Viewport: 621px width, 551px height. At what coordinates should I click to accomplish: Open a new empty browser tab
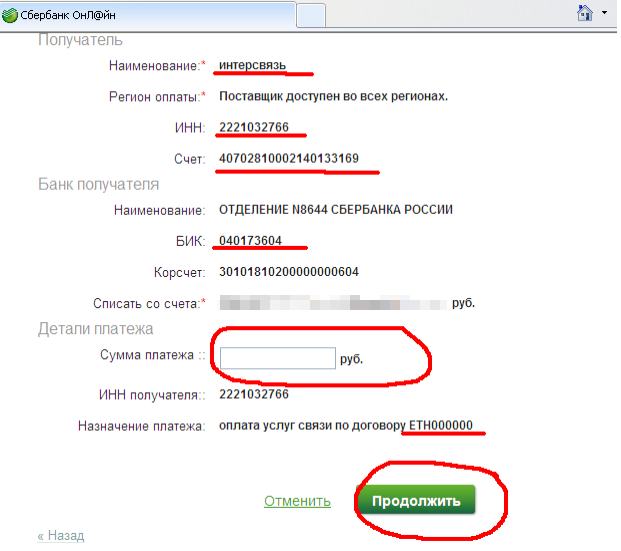pos(311,16)
